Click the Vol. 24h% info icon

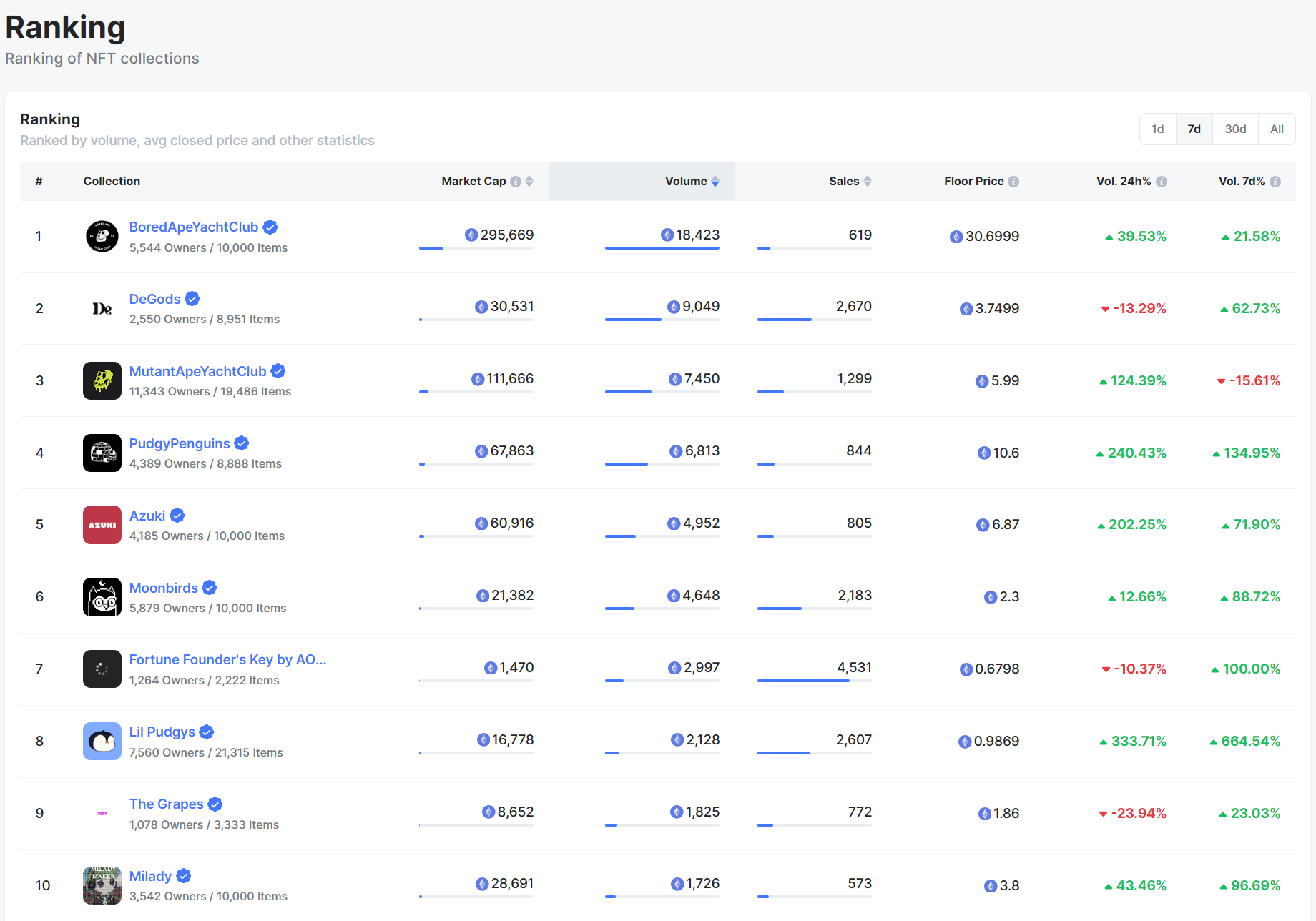(x=1162, y=182)
